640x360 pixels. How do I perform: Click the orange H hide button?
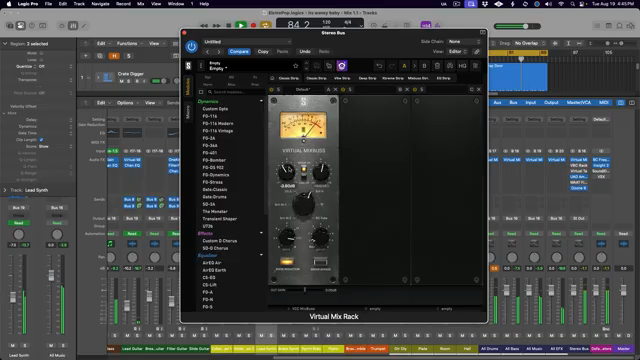(x=114, y=56)
